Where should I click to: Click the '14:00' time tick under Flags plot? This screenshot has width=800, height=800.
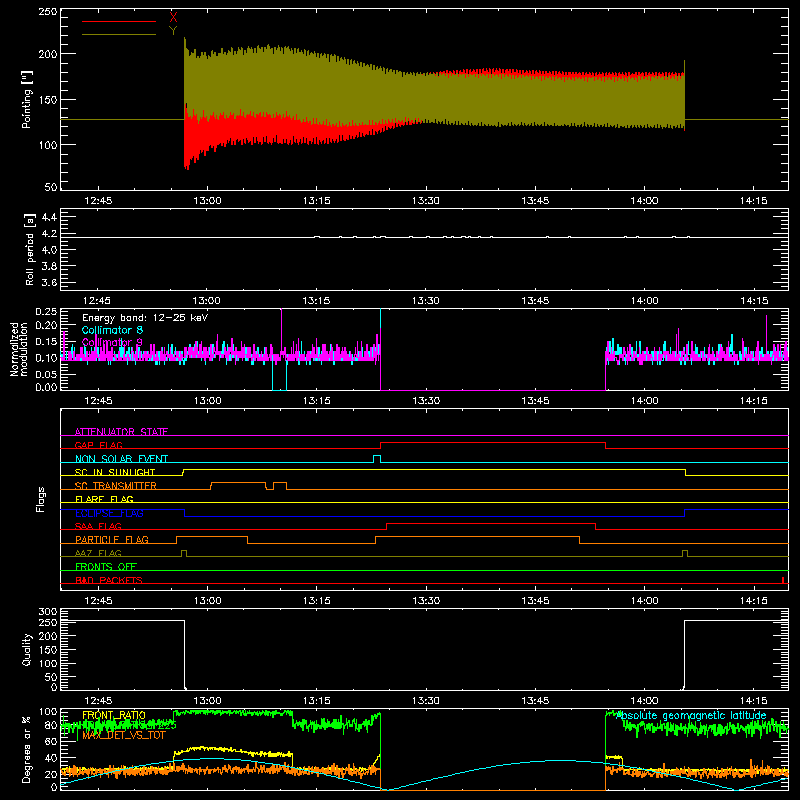[x=644, y=601]
